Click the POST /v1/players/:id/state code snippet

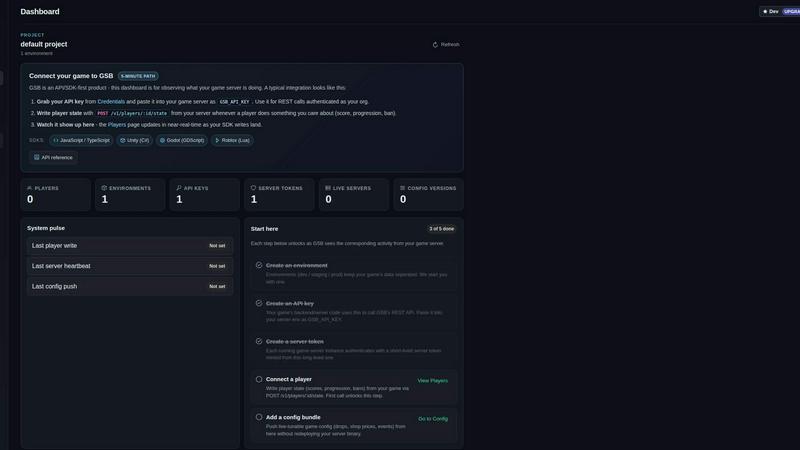tap(132, 113)
